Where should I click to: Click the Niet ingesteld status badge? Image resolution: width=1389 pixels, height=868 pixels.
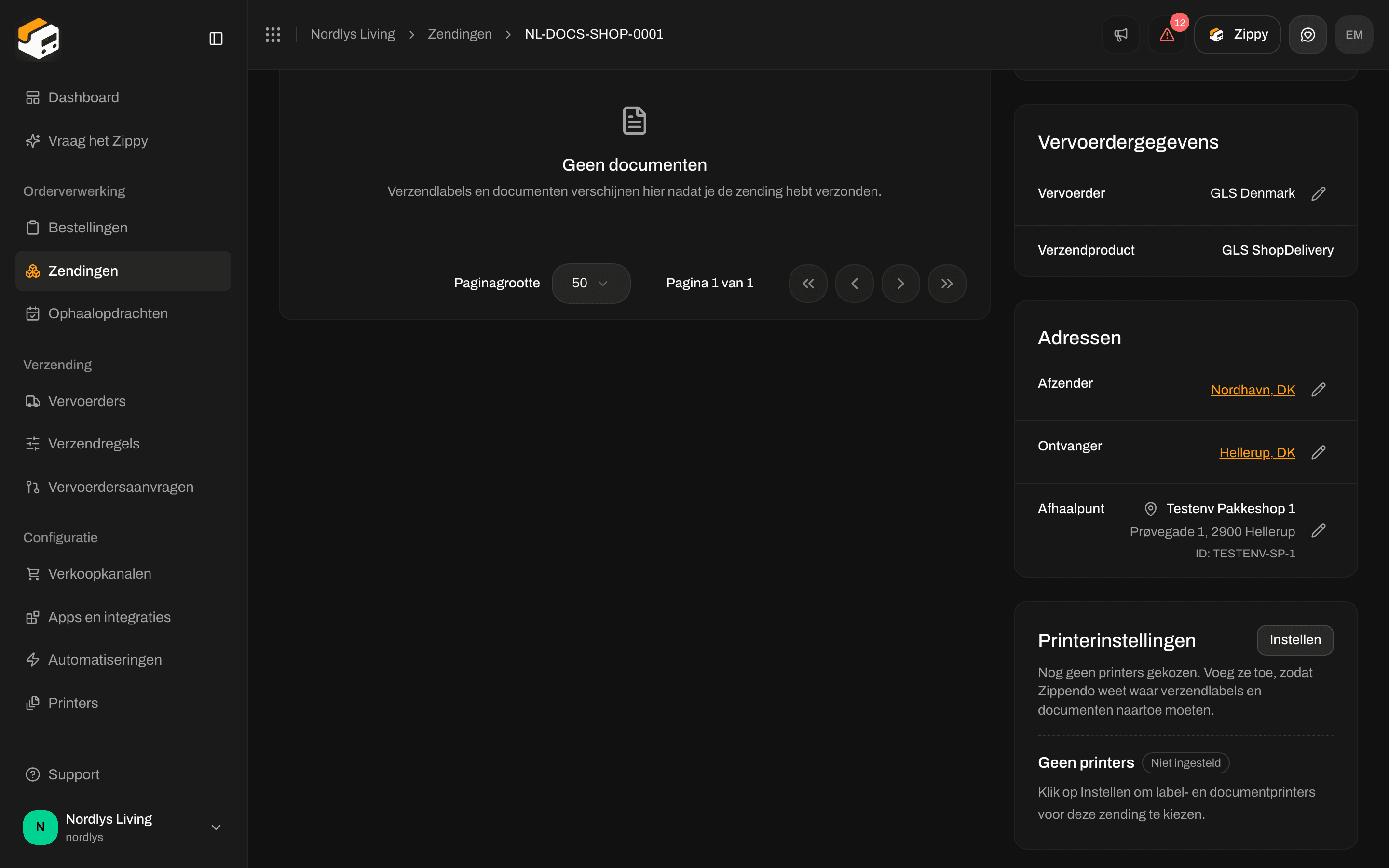point(1185,763)
